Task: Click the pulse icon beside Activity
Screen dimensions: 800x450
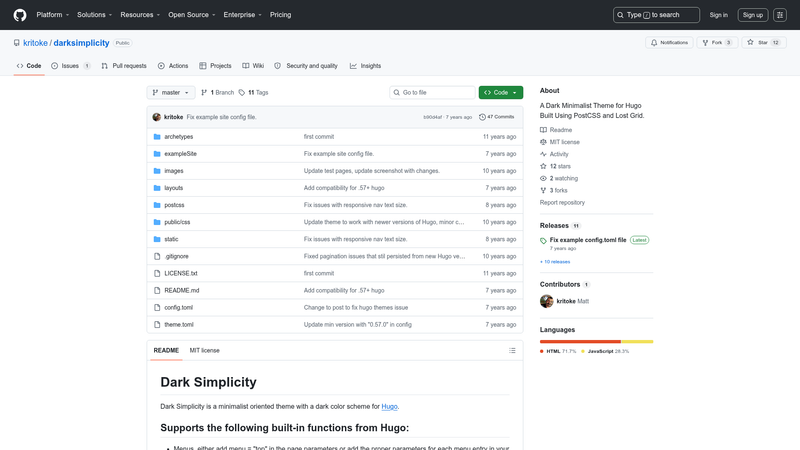Action: [543, 154]
